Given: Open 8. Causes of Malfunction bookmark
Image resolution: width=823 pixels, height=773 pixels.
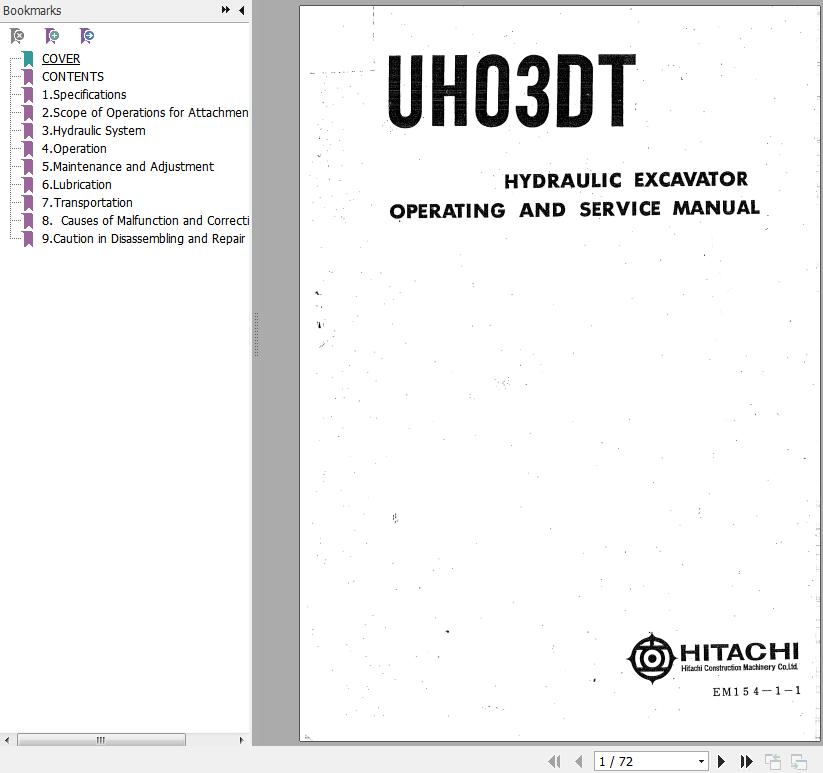Looking at the screenshot, I should coord(145,220).
